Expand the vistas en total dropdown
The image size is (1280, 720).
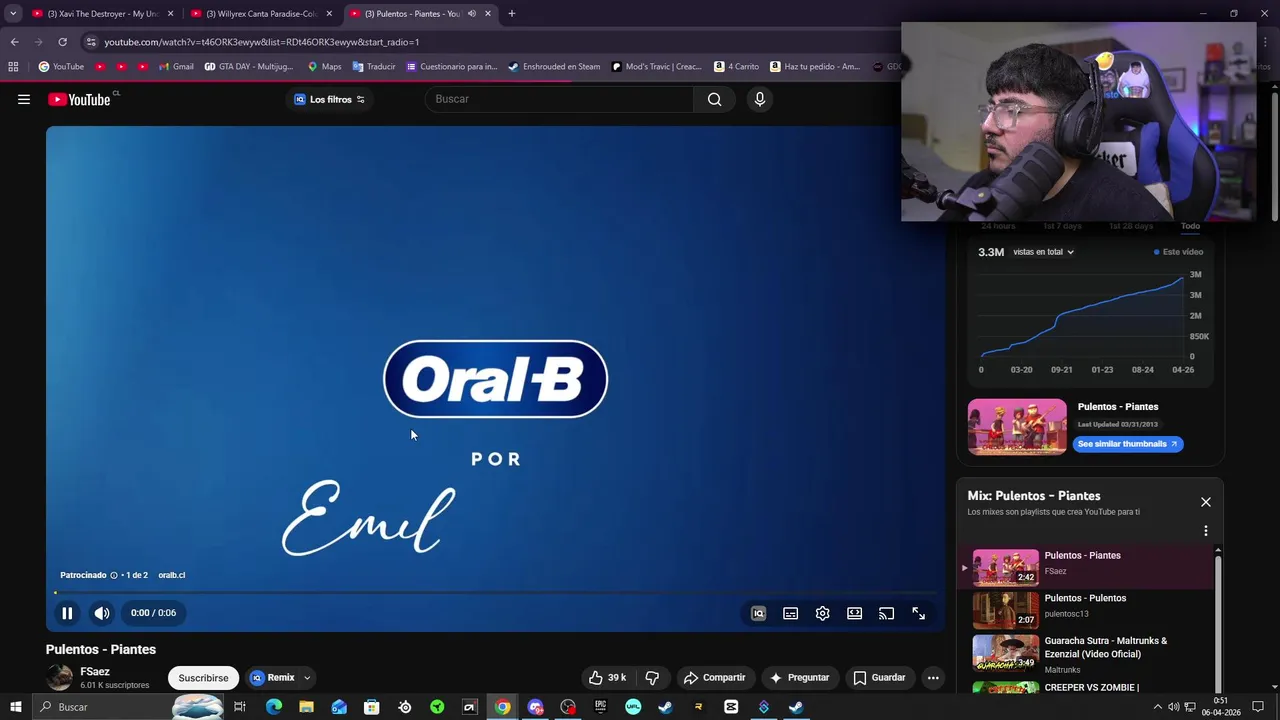pyautogui.click(x=1043, y=252)
